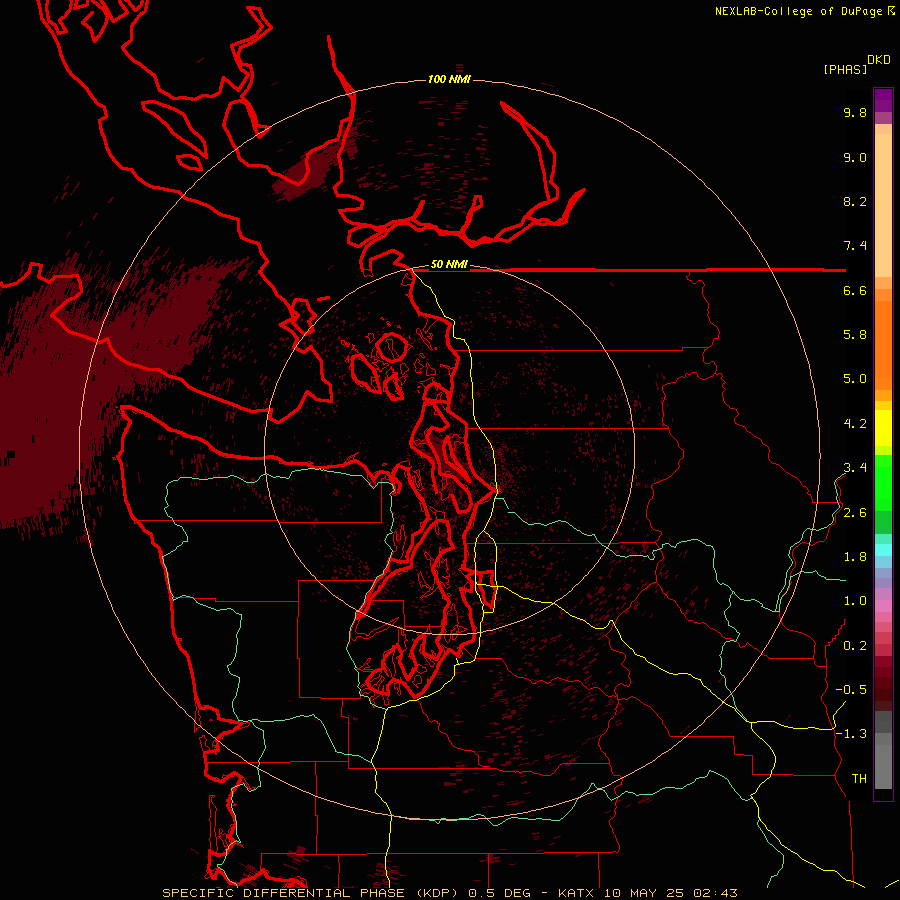Select the 2.6 scale value
This screenshot has height=900, width=900.
[x=855, y=513]
